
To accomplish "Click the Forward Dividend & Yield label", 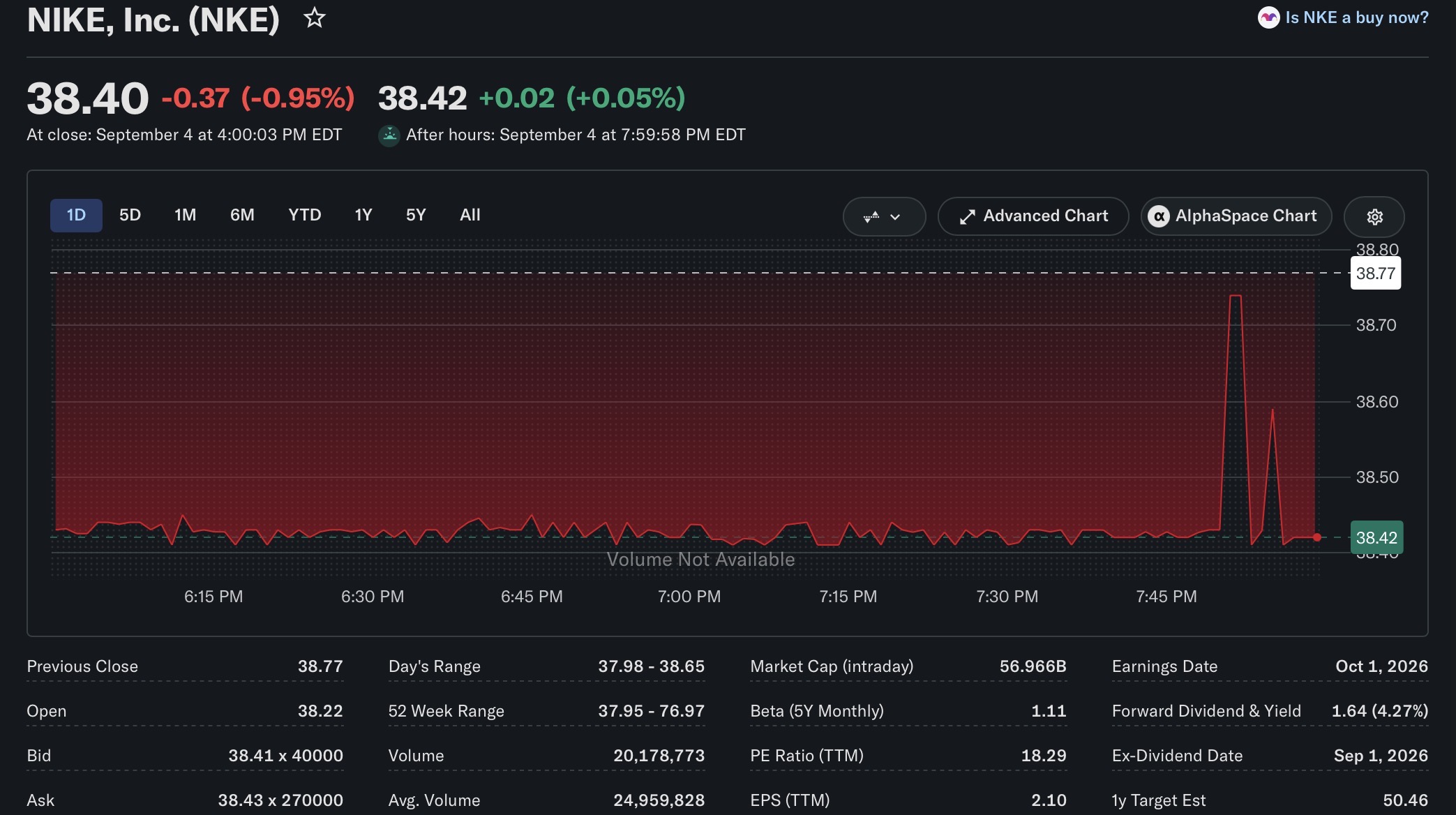I will (x=1206, y=711).
